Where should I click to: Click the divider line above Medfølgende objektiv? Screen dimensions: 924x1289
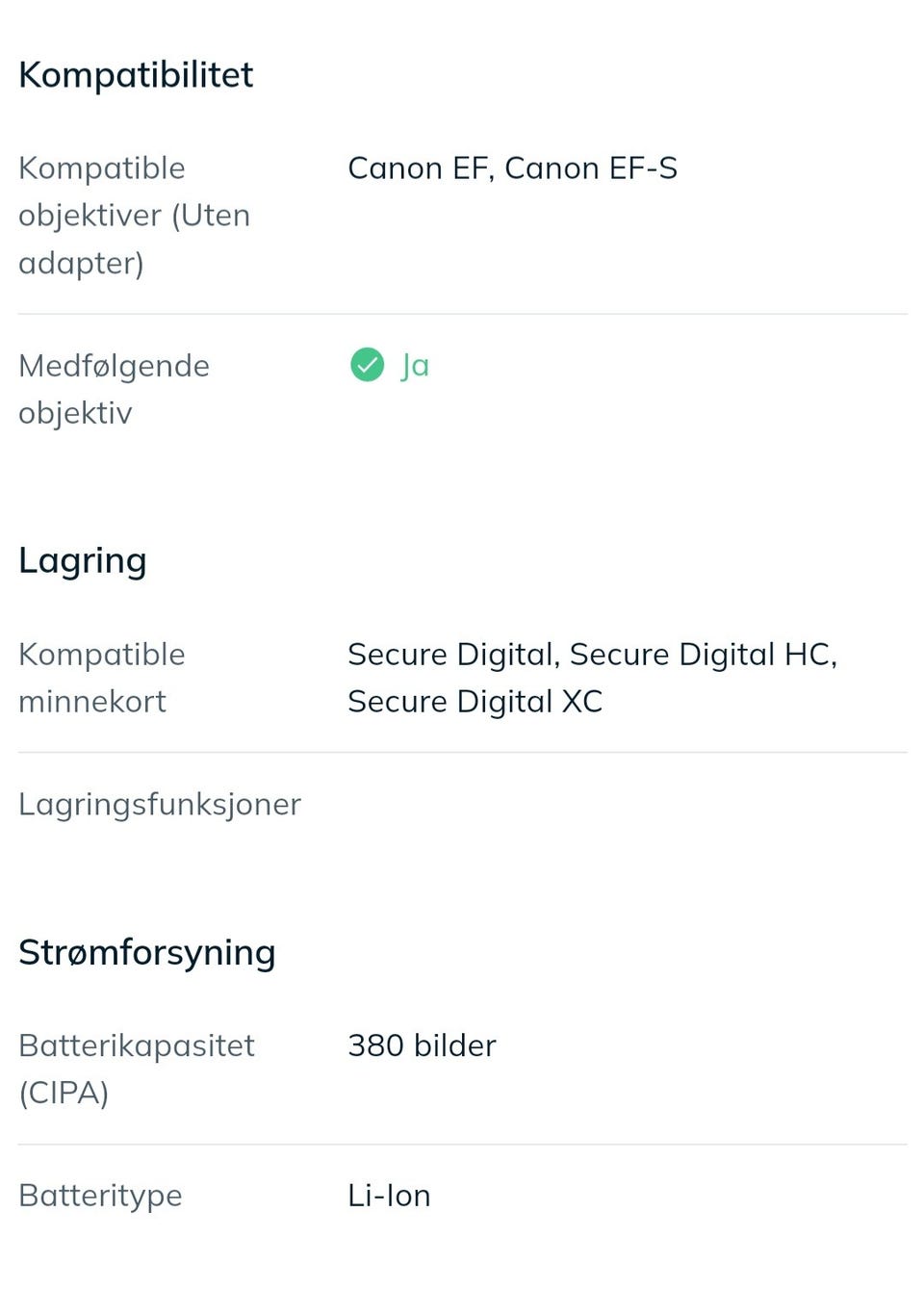tap(462, 314)
